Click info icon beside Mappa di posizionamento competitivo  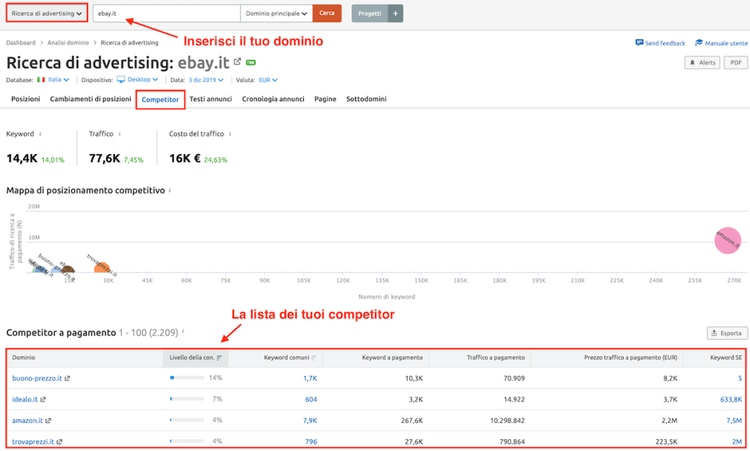pos(170,190)
